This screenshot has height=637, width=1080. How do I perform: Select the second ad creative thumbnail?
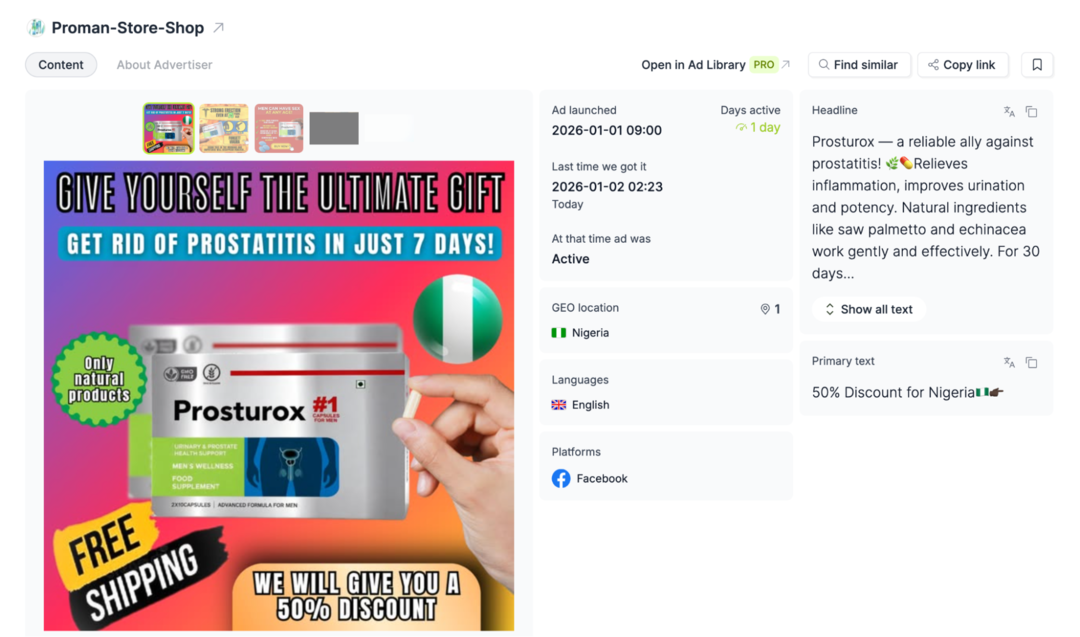pos(224,128)
